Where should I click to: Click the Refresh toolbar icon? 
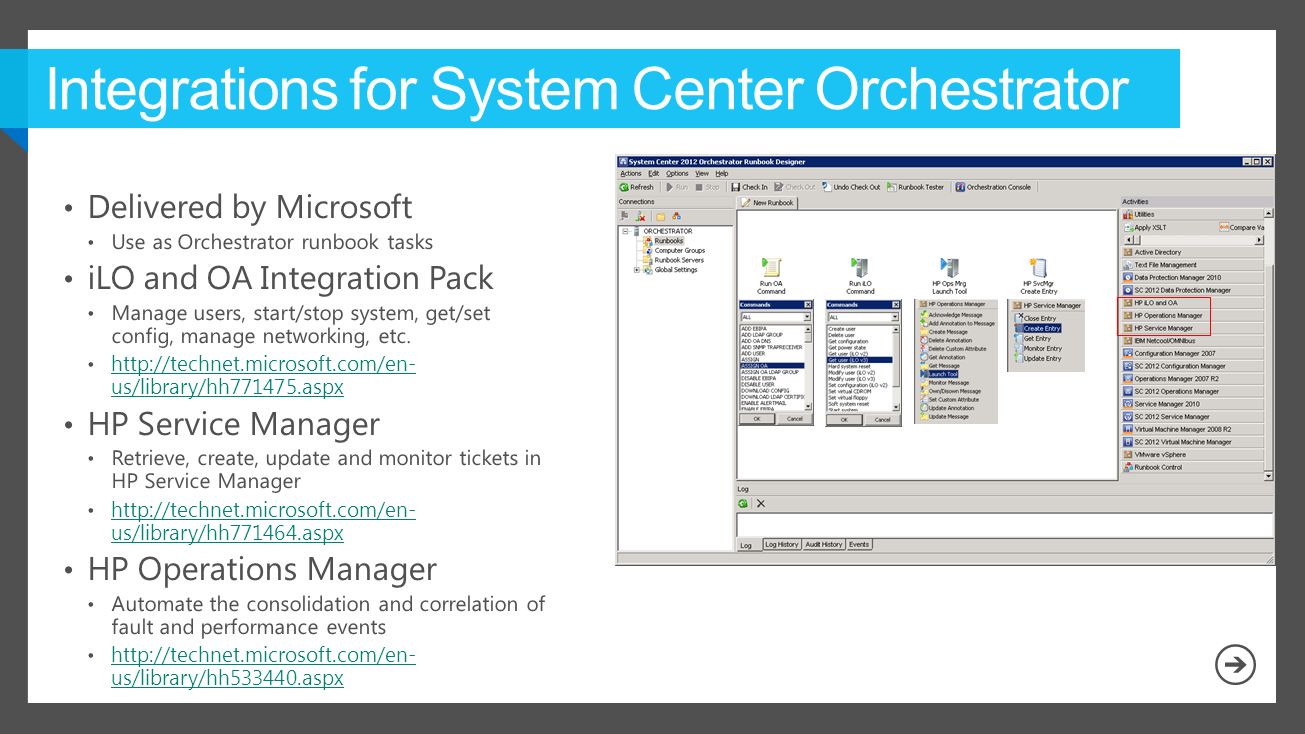click(x=624, y=187)
